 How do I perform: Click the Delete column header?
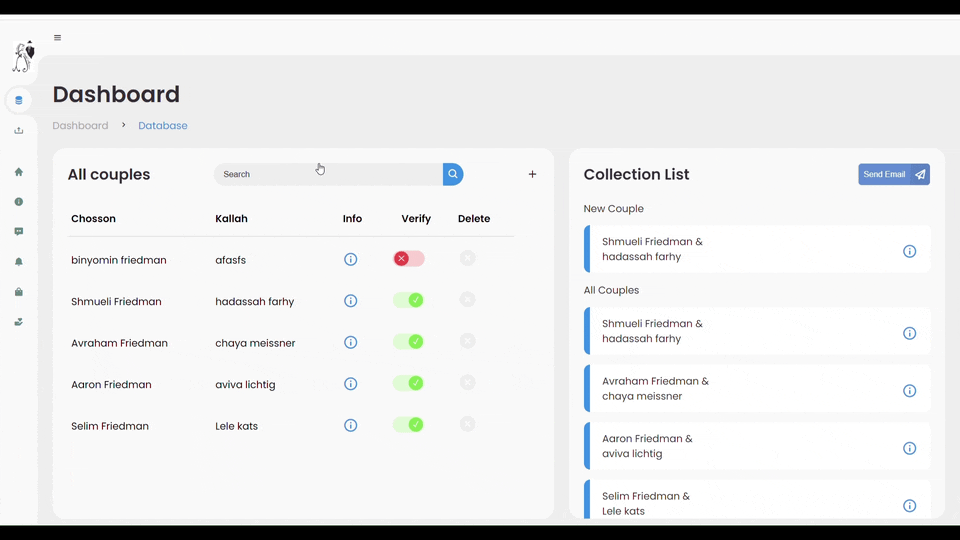click(474, 219)
